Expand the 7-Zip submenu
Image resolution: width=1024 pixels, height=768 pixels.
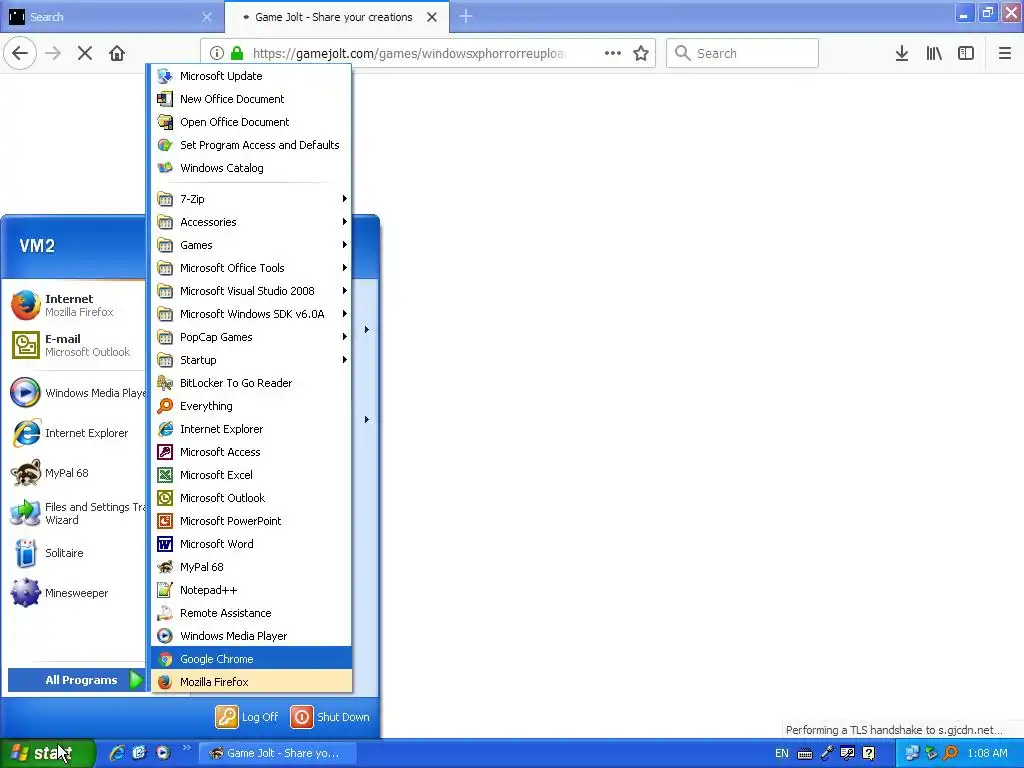251,199
